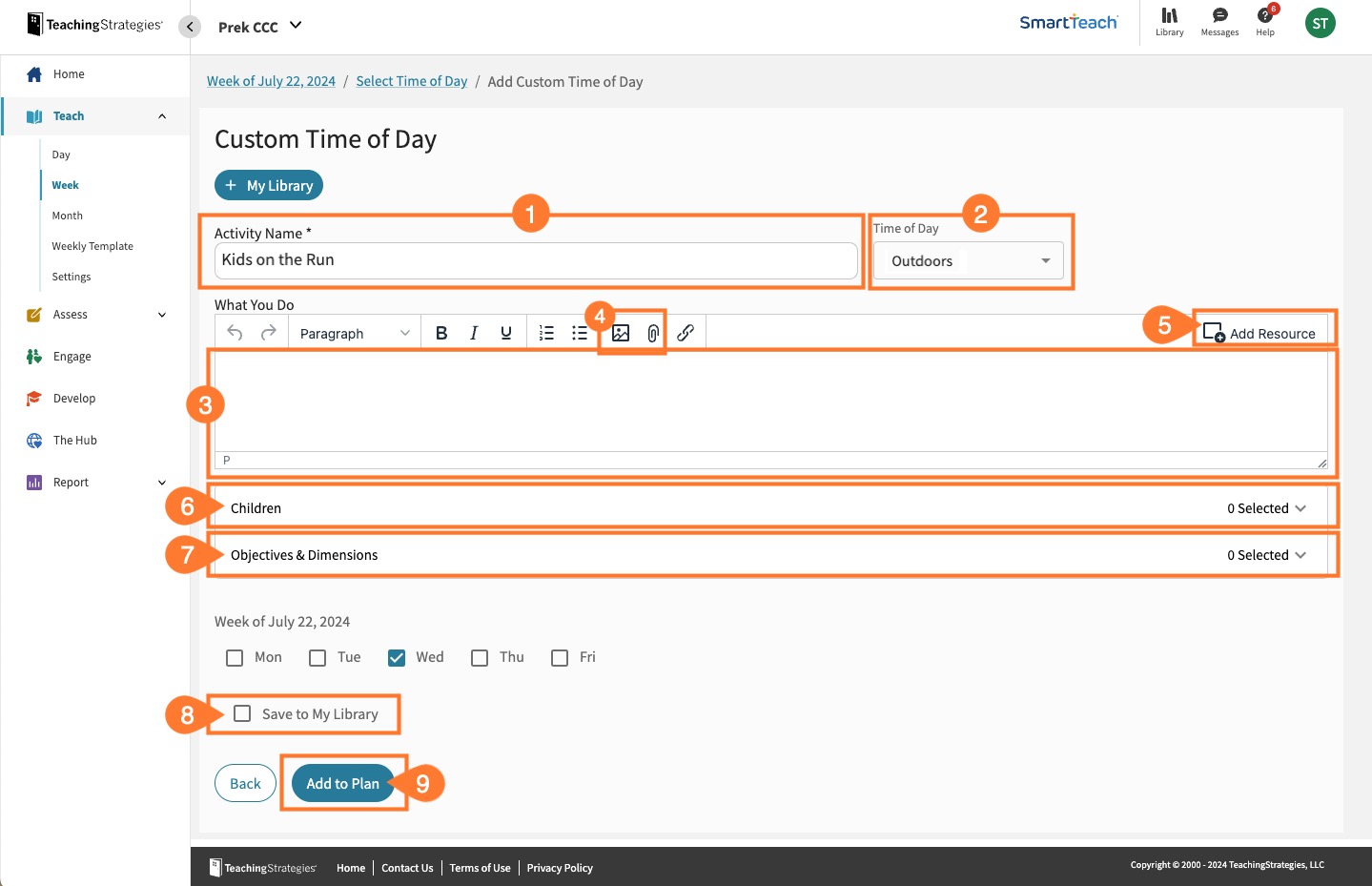Viewport: 1372px width, 886px height.
Task: Apply italic formatting
Action: click(x=473, y=332)
